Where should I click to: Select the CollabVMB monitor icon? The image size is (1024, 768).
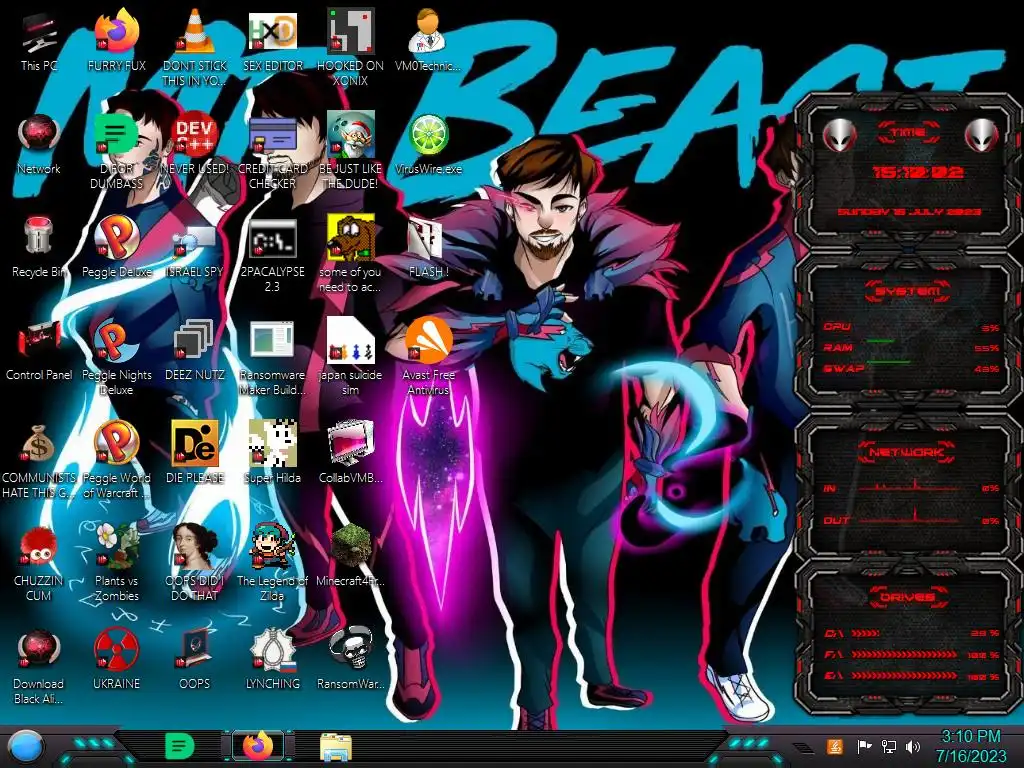(x=350, y=444)
